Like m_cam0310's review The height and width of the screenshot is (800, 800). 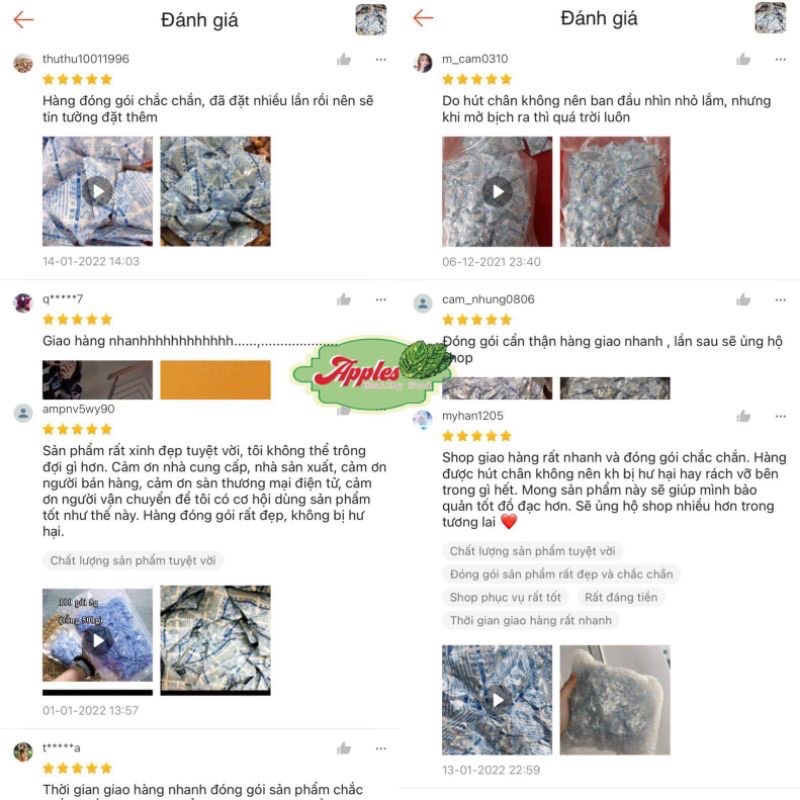point(743,60)
